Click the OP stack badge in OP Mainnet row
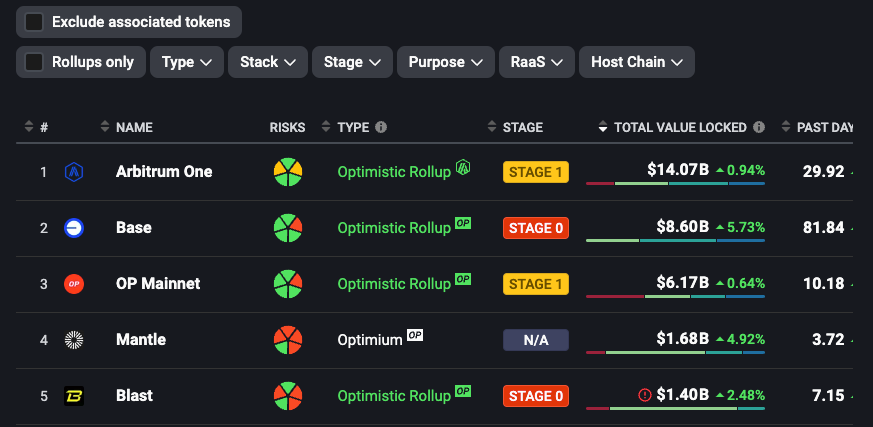 (x=463, y=279)
